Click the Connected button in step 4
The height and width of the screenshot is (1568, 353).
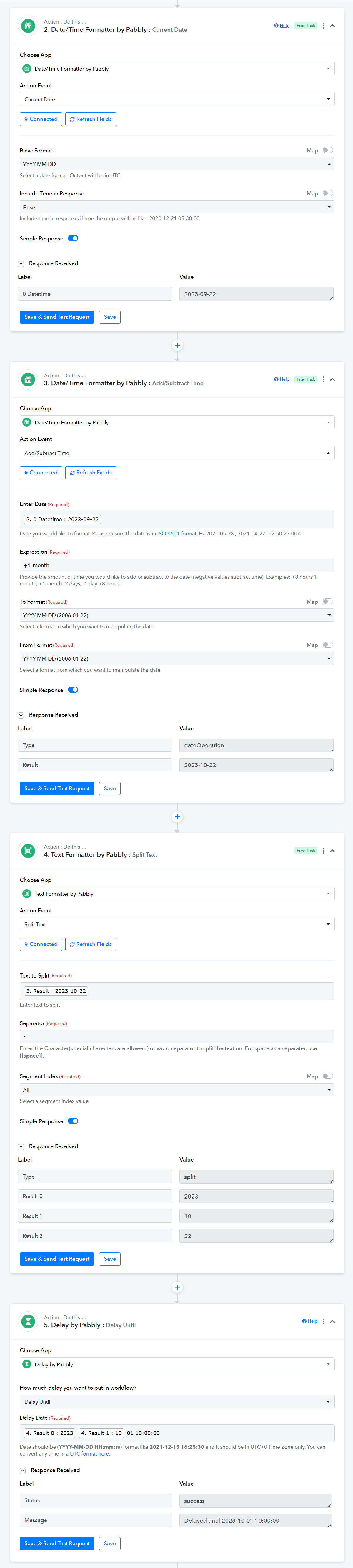point(41,944)
